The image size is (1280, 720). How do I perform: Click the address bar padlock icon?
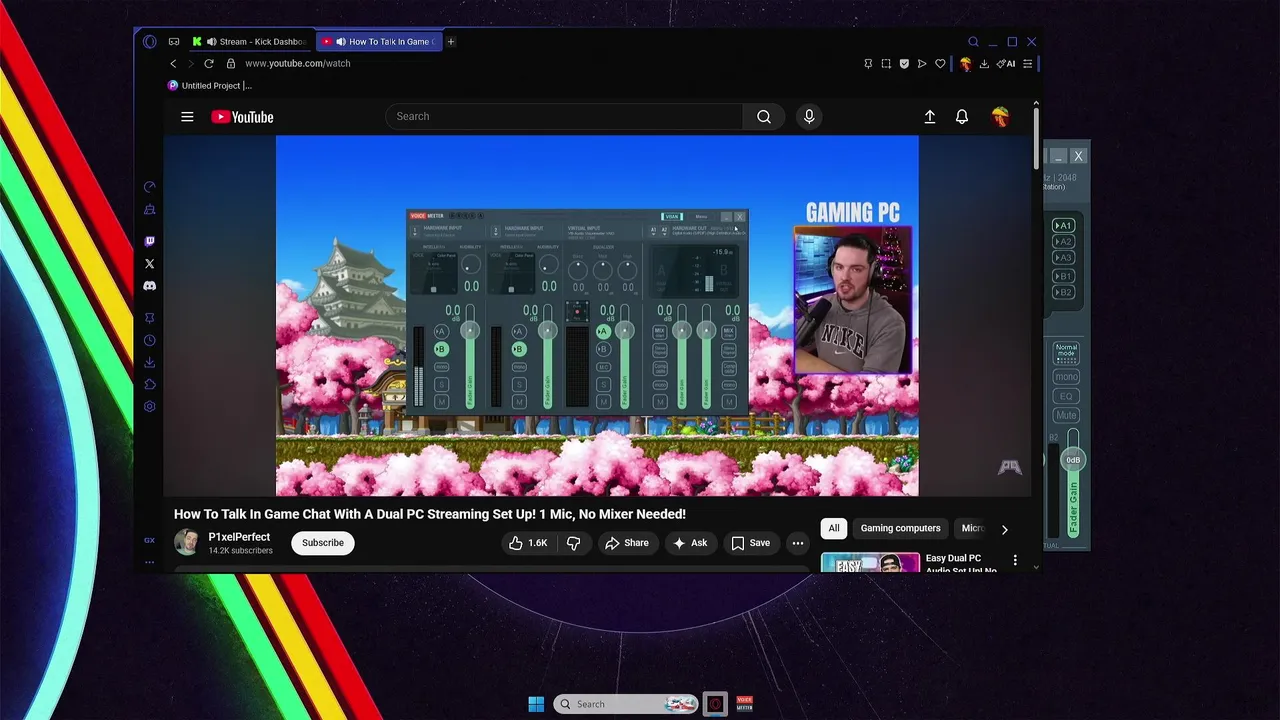pos(231,63)
